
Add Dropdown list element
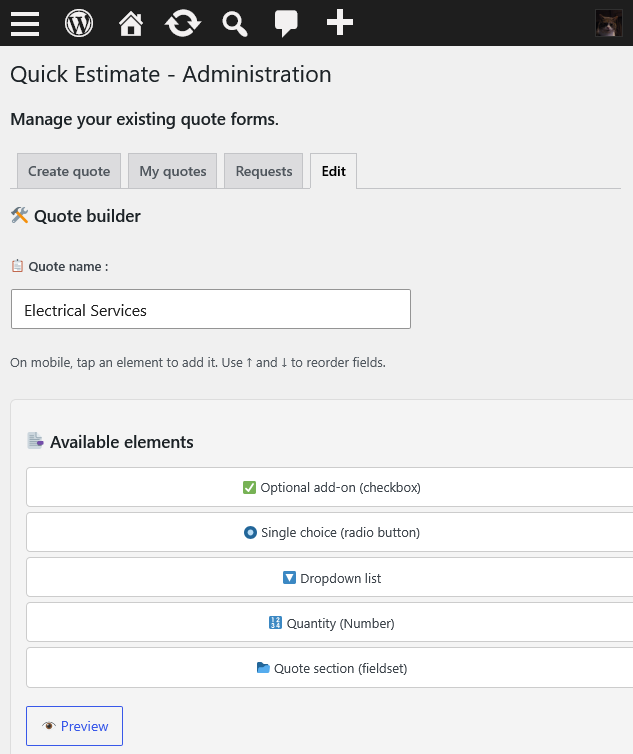pos(331,578)
